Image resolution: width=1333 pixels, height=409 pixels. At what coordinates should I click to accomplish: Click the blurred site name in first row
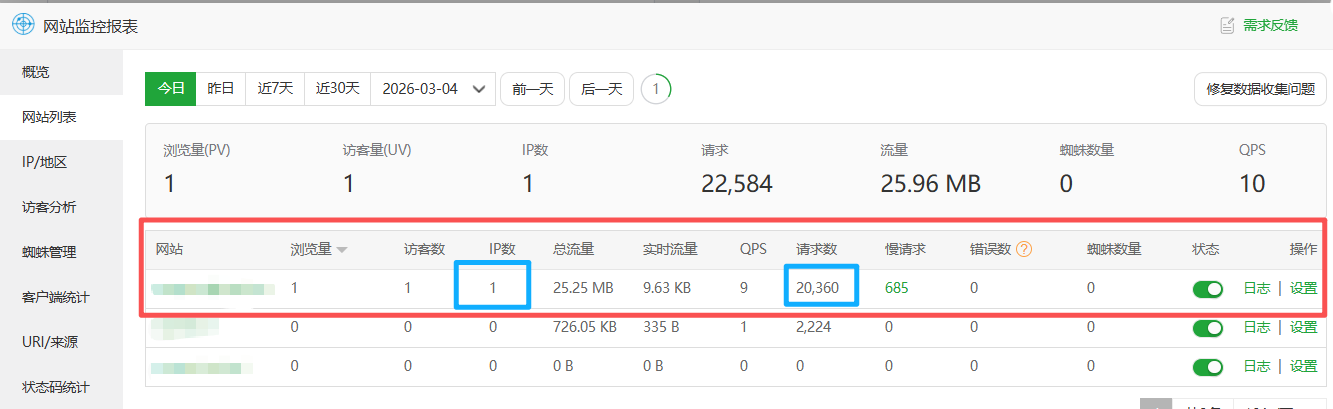point(213,288)
